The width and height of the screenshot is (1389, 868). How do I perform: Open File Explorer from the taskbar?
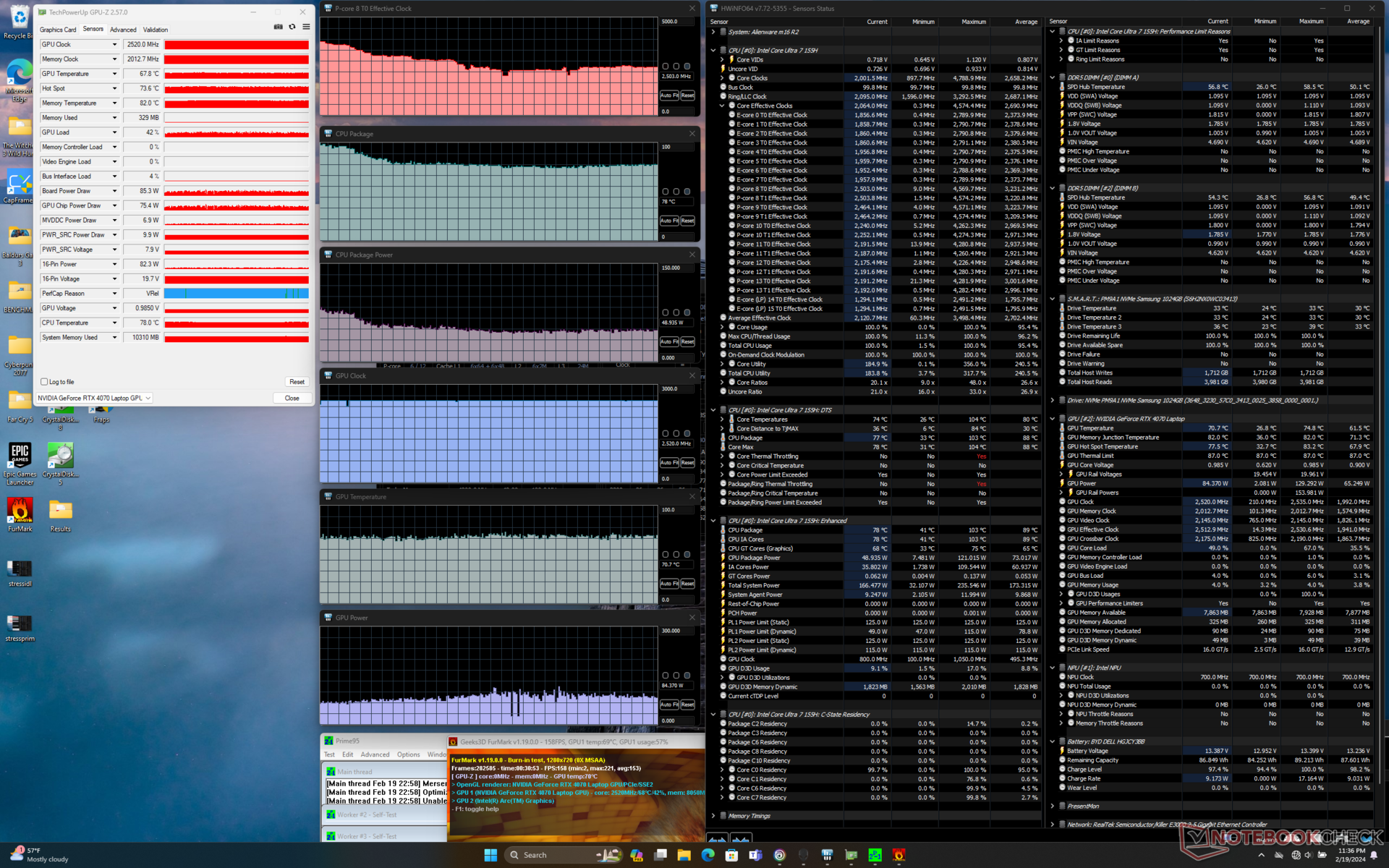click(x=684, y=855)
